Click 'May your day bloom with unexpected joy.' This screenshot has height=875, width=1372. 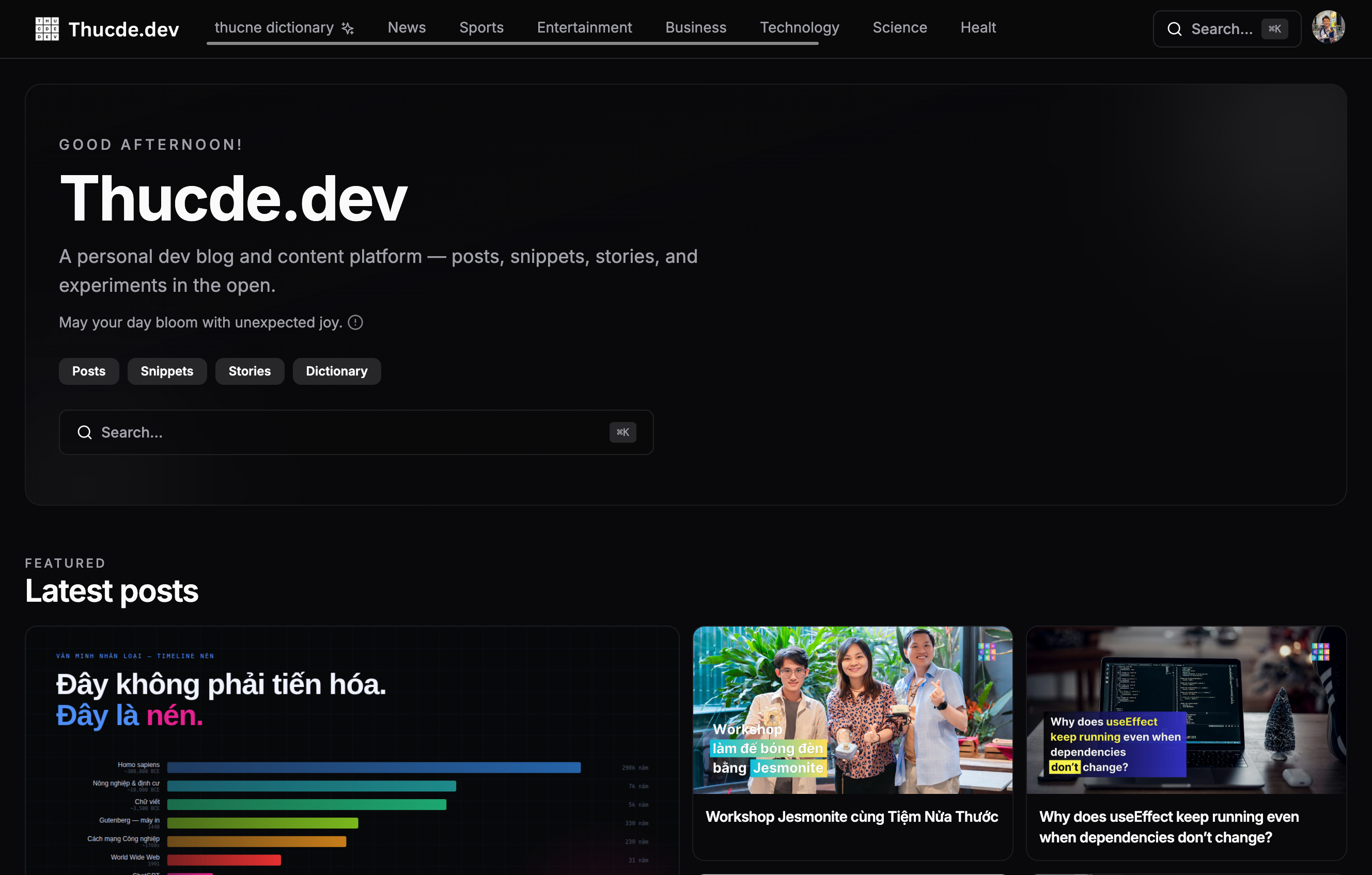tap(200, 322)
